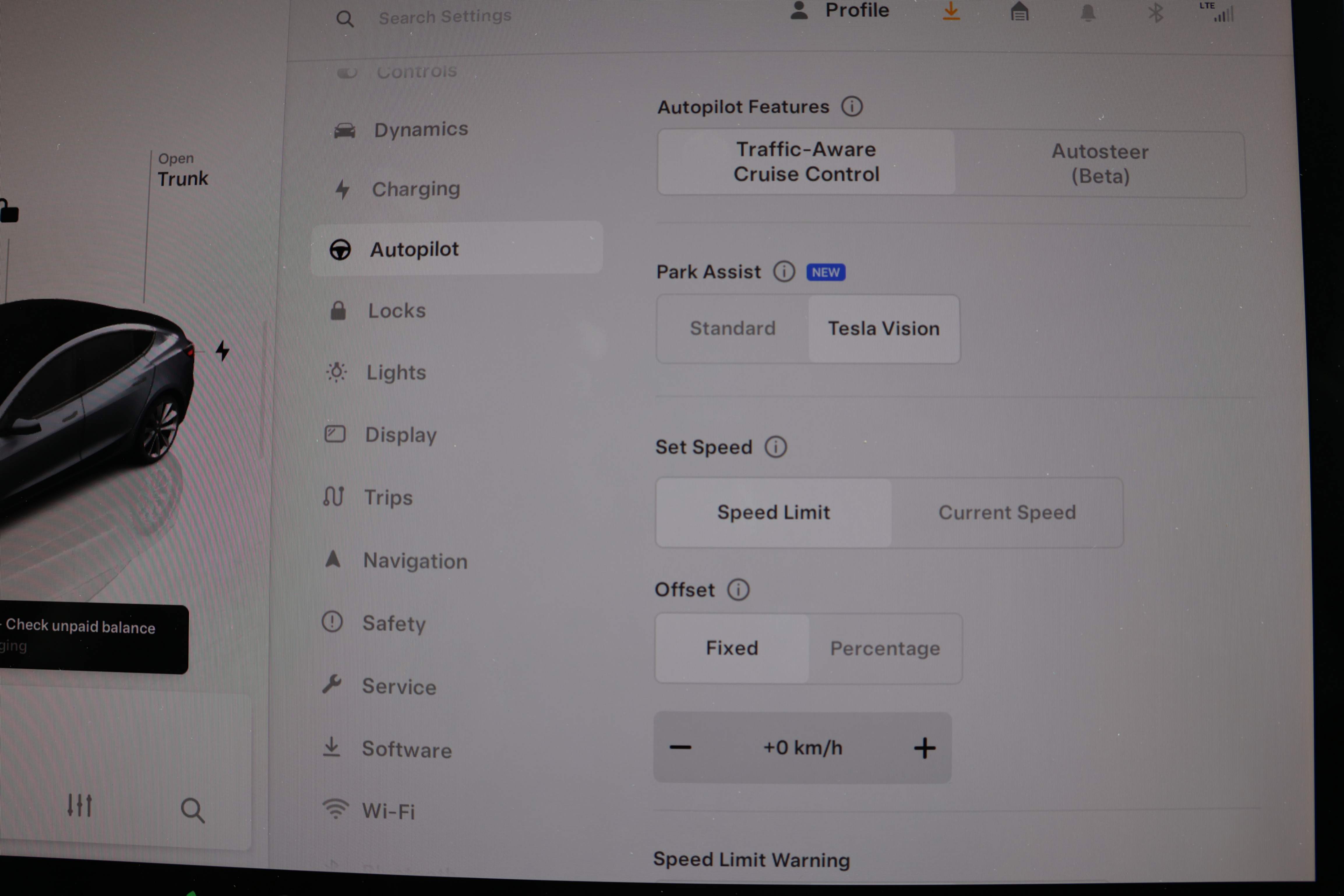
Task: Tap the garage HomeLink icon
Action: [1020, 12]
